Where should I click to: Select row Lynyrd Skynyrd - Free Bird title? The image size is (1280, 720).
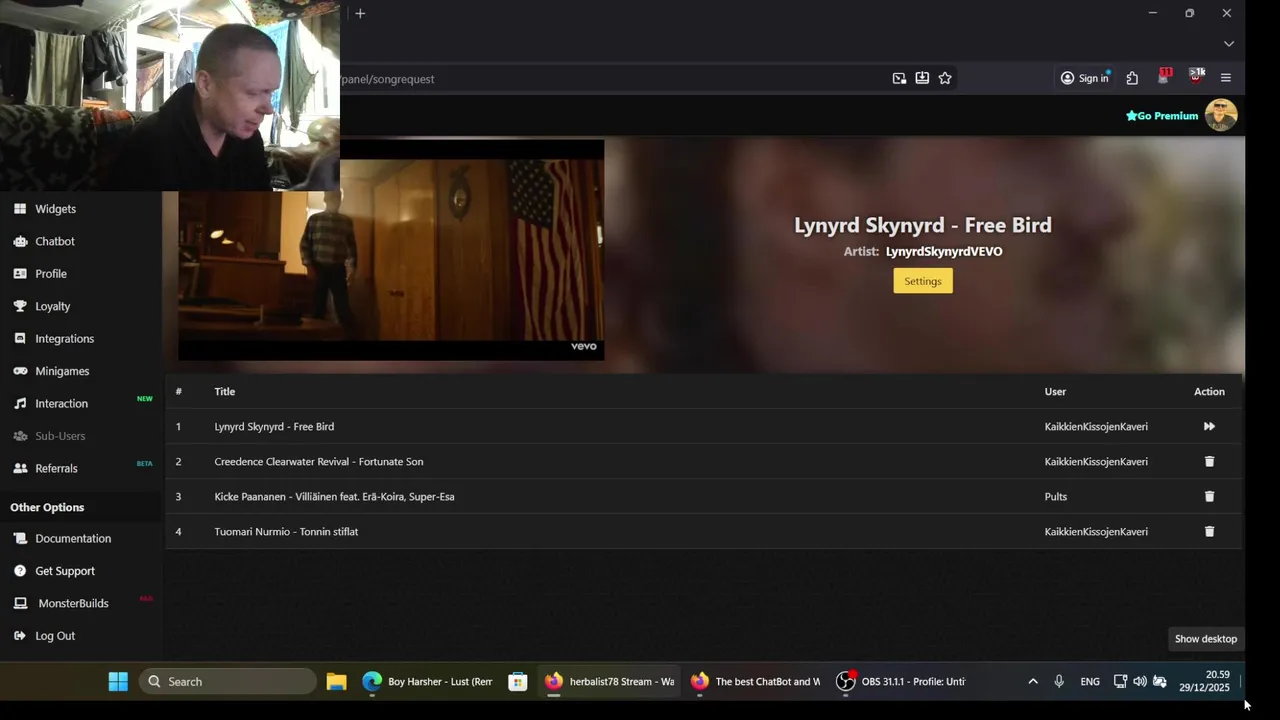(x=274, y=427)
